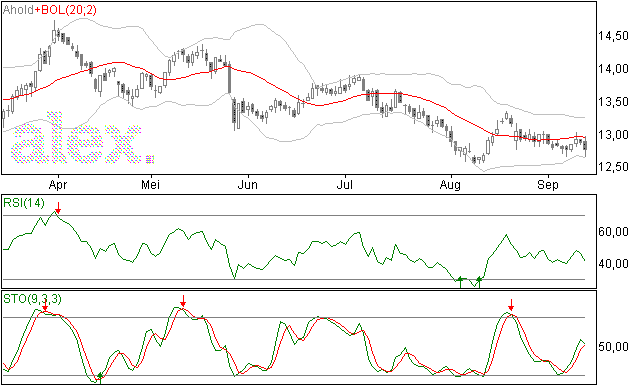Click the 50,00 value on the STO scale

pyautogui.click(x=613, y=347)
